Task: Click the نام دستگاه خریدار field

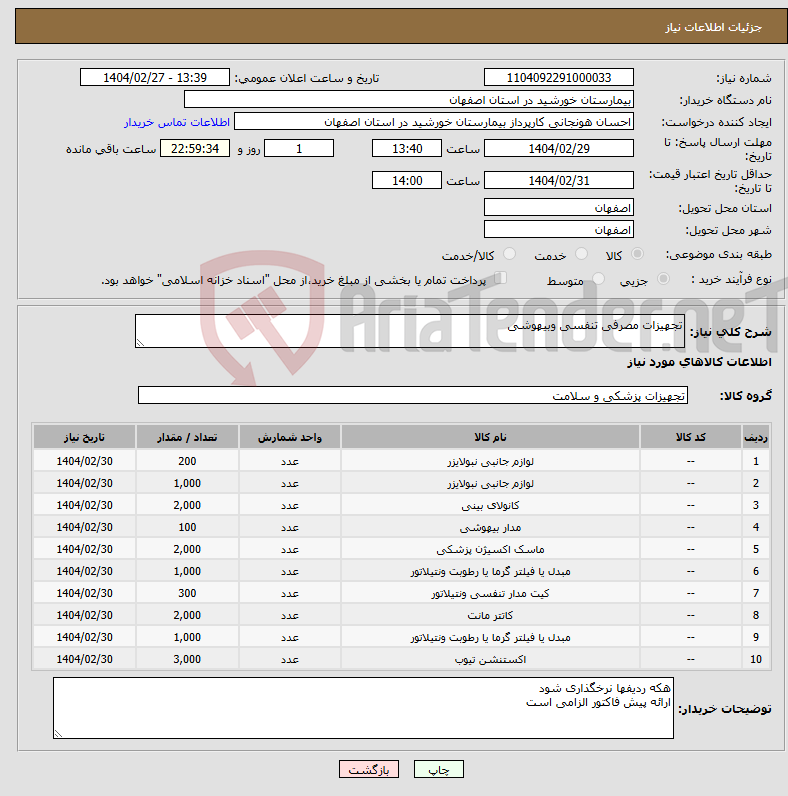Action: click(x=409, y=100)
